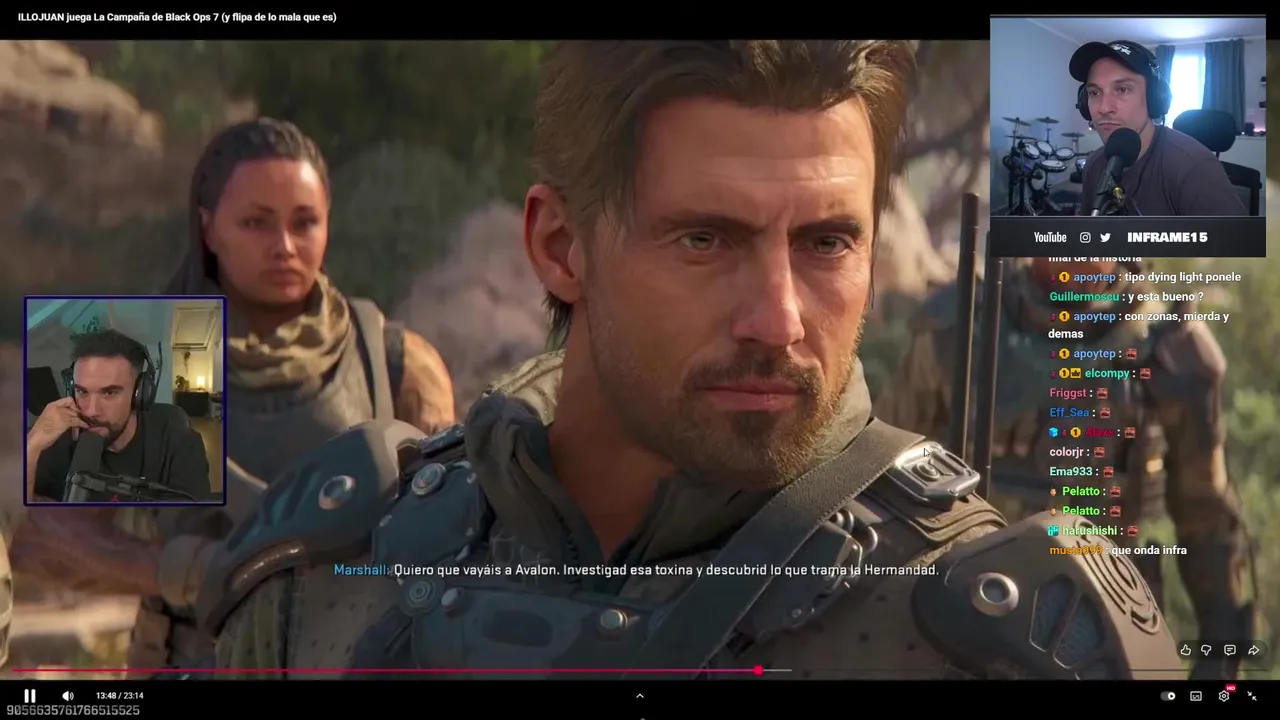
Task: Click the Twitter bird icon in banner
Action: click(1105, 237)
